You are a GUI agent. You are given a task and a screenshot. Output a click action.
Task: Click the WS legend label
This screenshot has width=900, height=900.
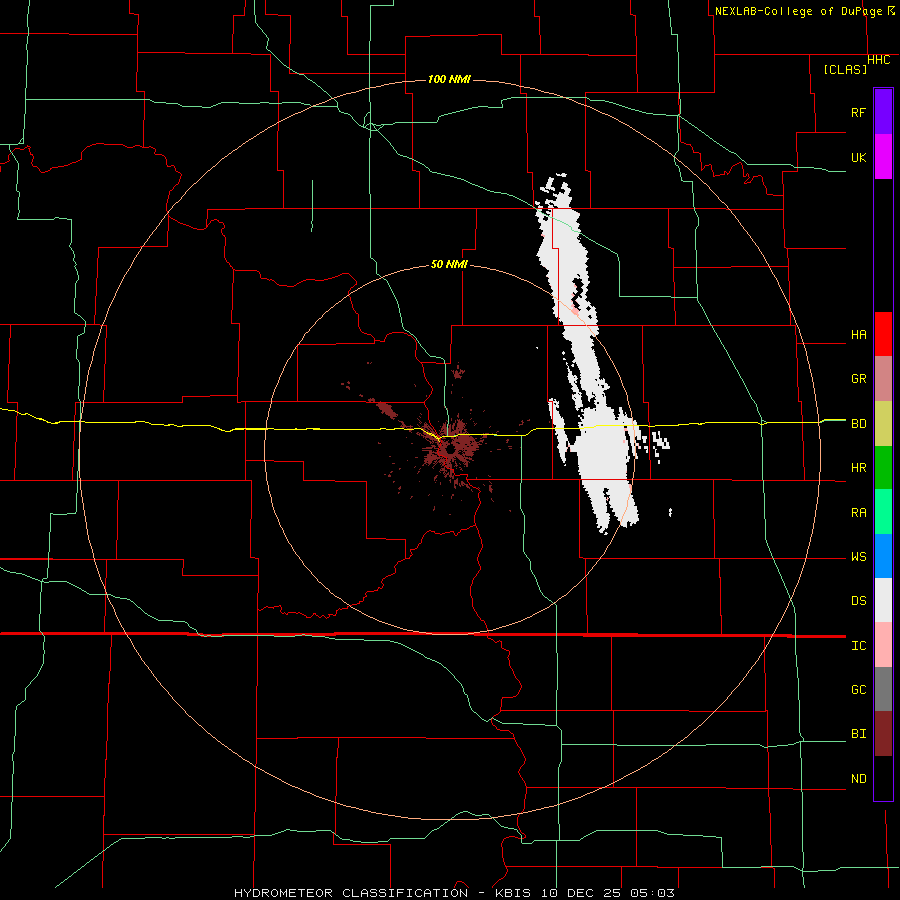point(858,556)
